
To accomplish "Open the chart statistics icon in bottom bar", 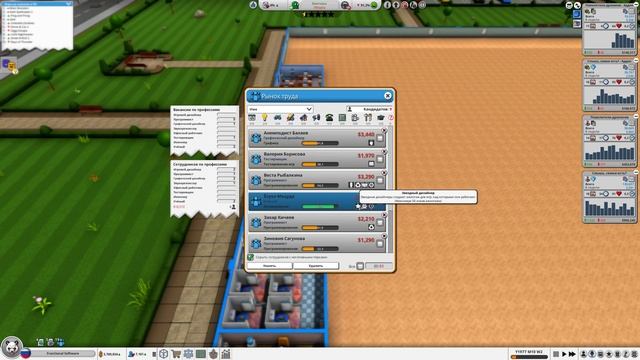I will pyautogui.click(x=226, y=353).
